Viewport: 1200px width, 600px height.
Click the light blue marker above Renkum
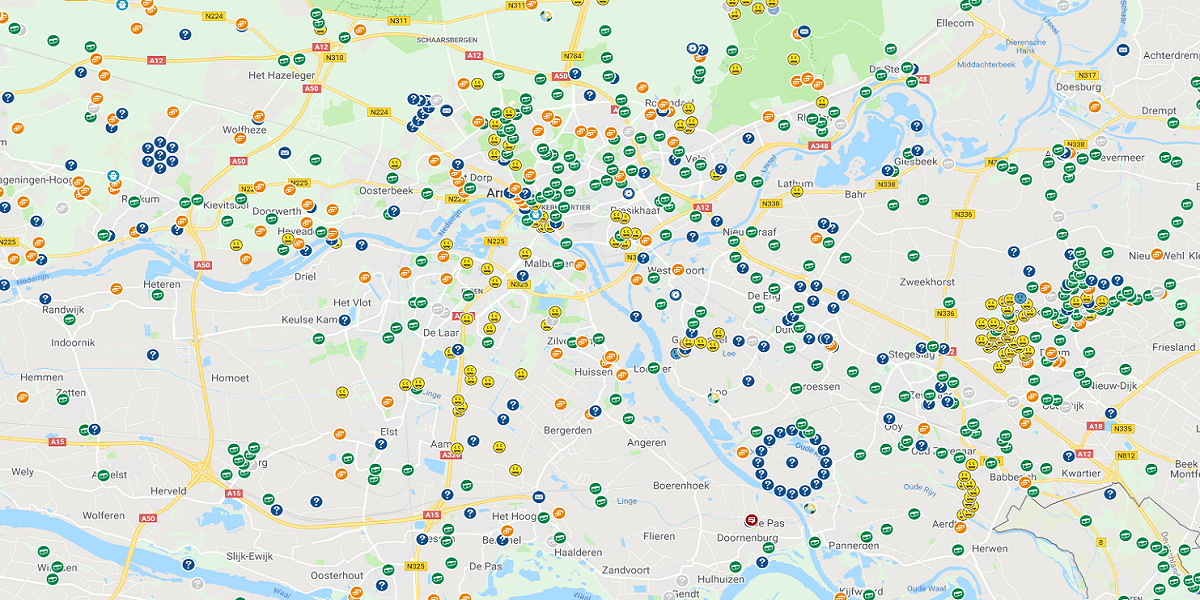(113, 175)
